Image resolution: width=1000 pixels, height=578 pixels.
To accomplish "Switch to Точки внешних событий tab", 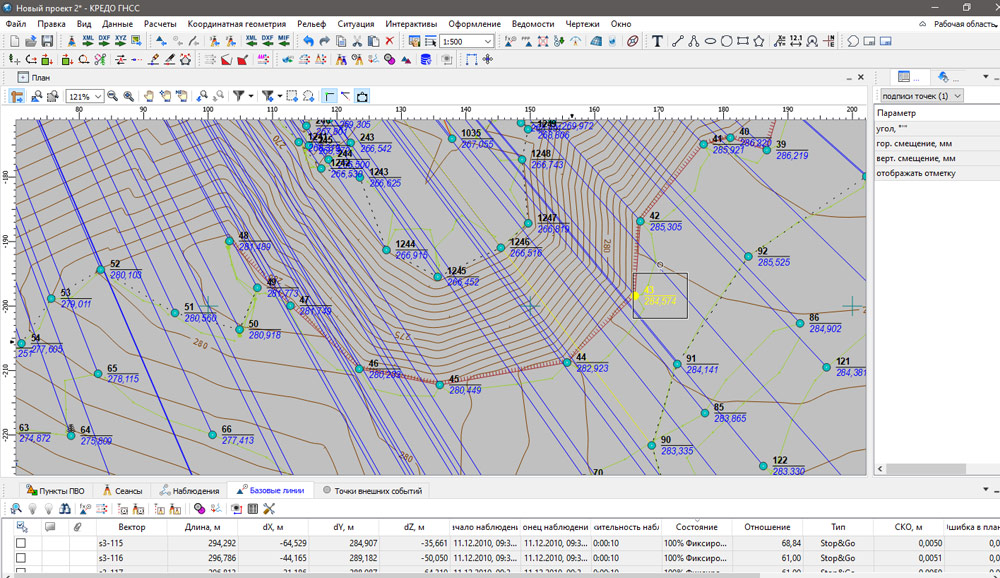I will [x=372, y=491].
